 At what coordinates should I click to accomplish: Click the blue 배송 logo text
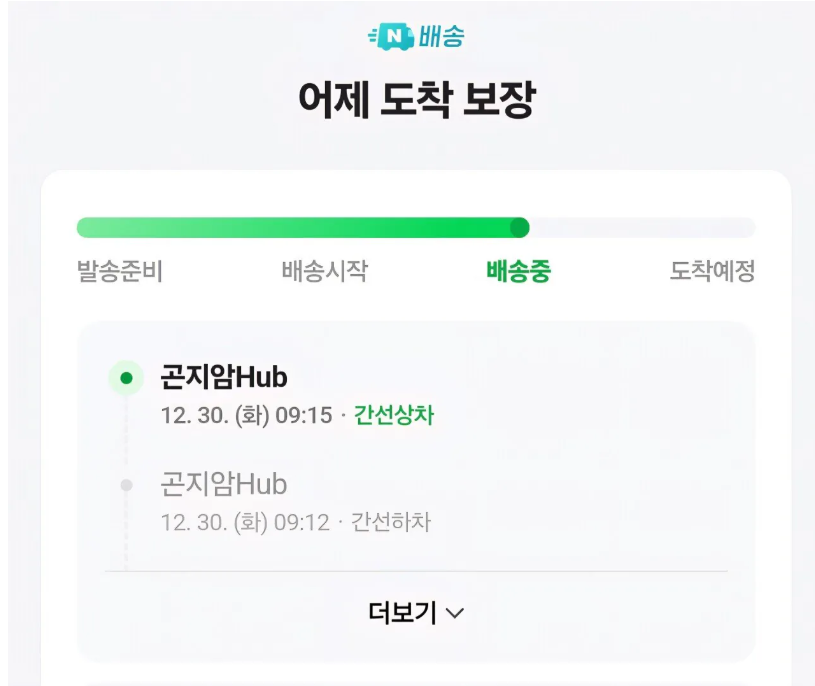(441, 37)
